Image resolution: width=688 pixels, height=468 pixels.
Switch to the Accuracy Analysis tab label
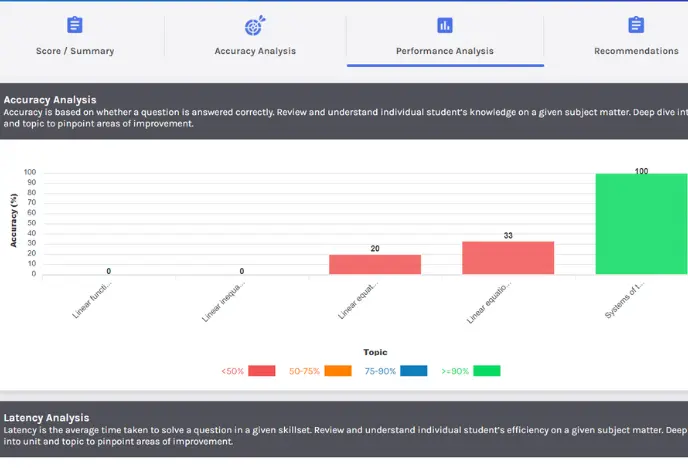(x=254, y=51)
